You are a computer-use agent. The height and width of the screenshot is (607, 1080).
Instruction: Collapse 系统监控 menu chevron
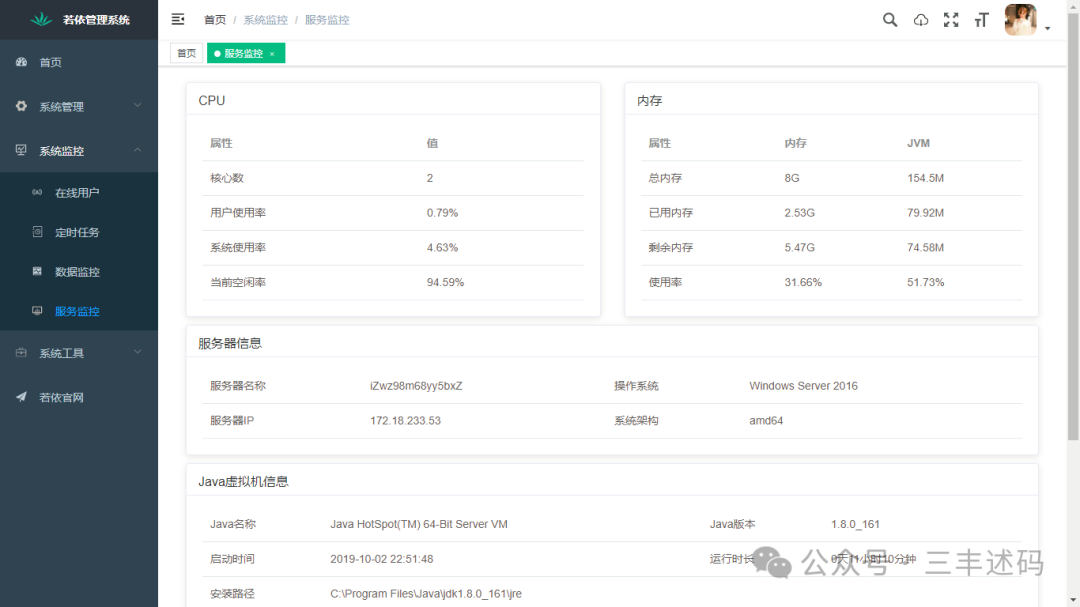click(x=138, y=150)
